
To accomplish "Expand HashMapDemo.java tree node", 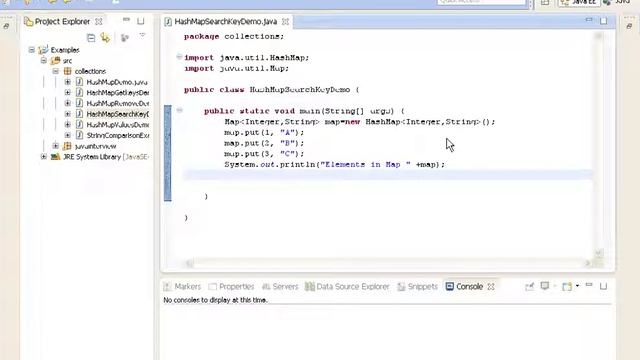I will [x=68, y=82].
